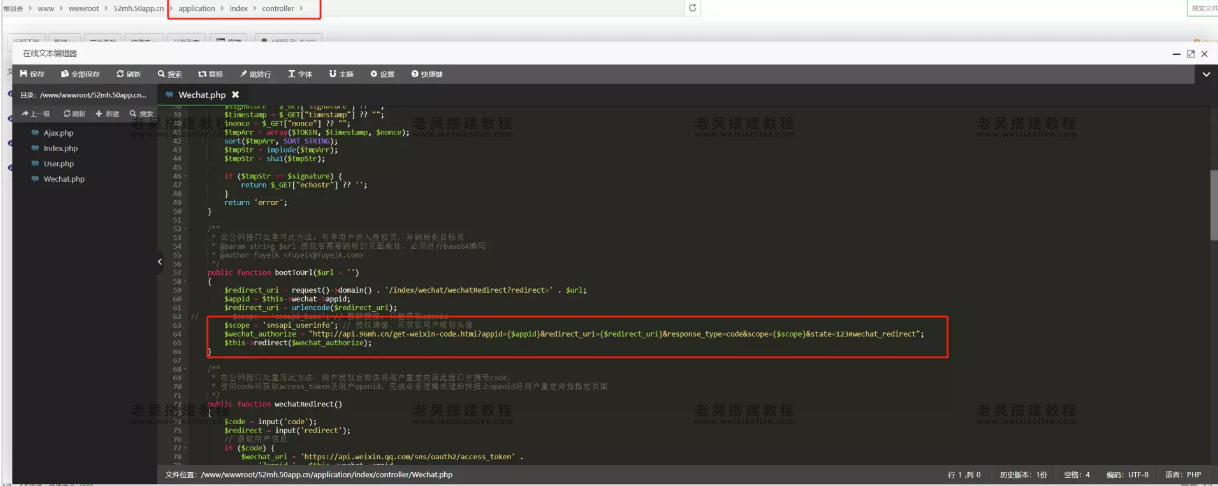Click Save All (全部保存) in editor toolbar

tap(80, 74)
